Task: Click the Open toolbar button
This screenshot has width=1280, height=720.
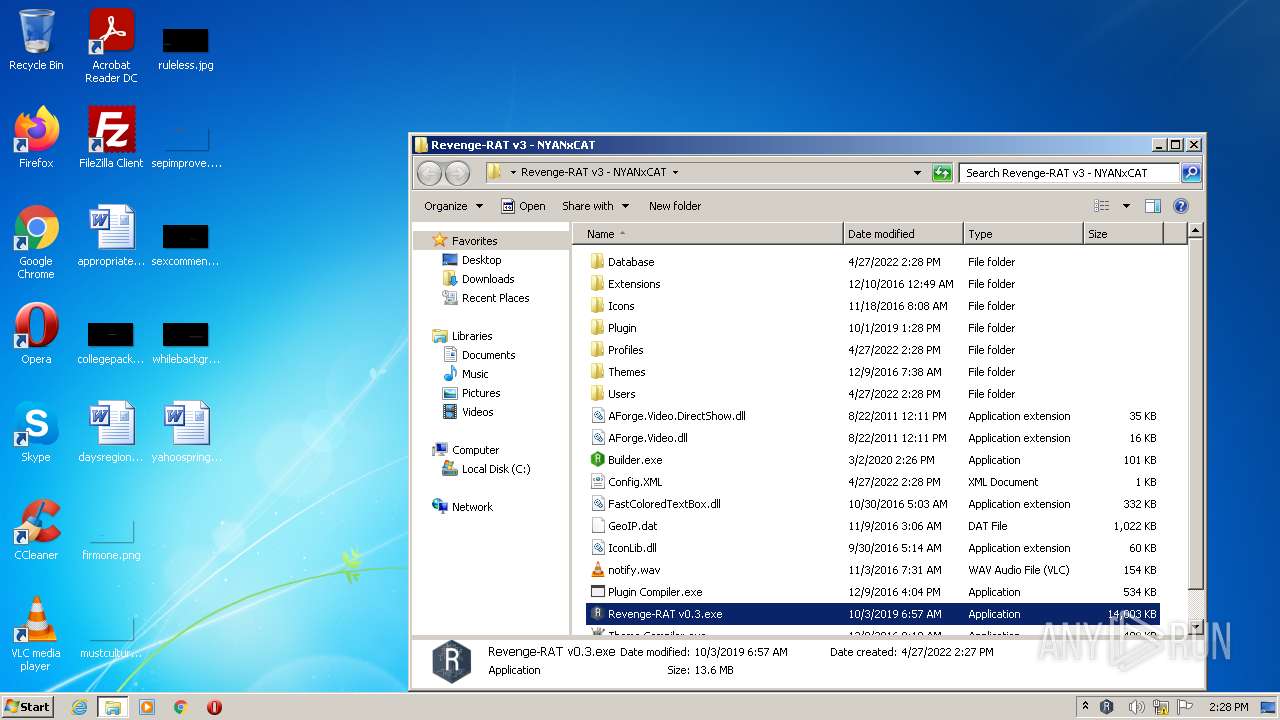Action: pos(523,206)
